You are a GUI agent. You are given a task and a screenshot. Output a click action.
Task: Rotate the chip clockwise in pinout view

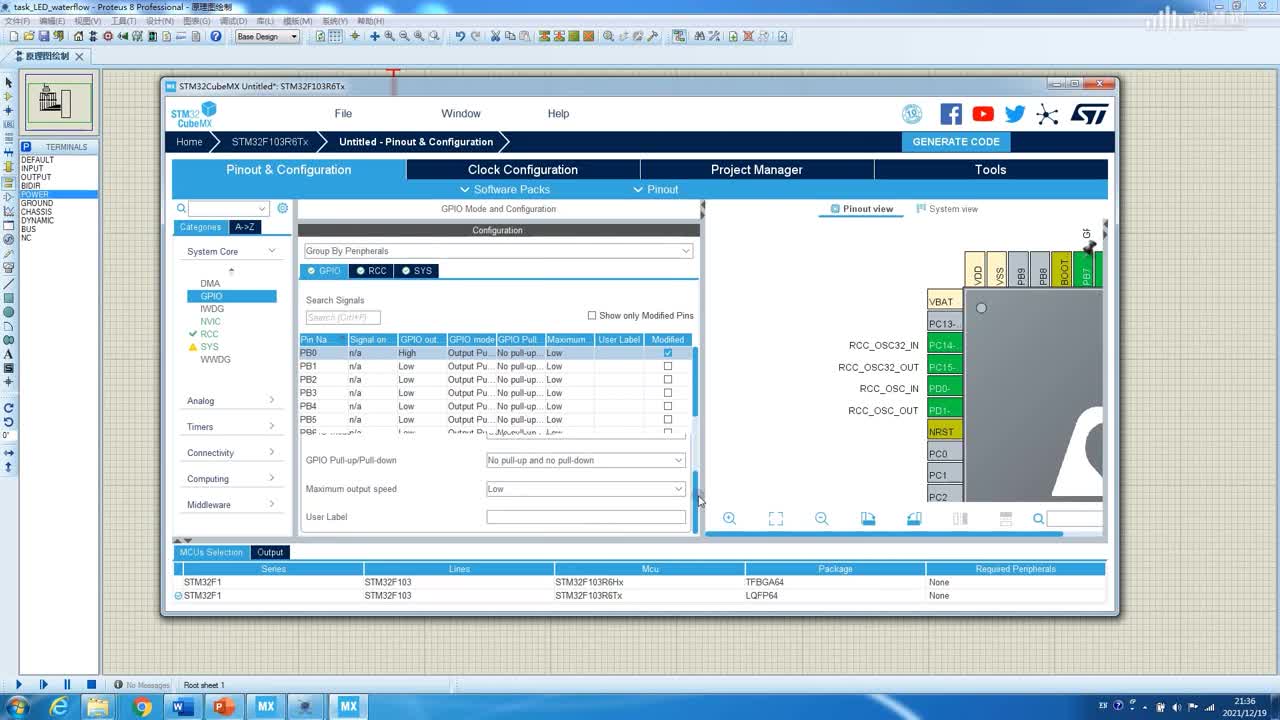point(868,518)
